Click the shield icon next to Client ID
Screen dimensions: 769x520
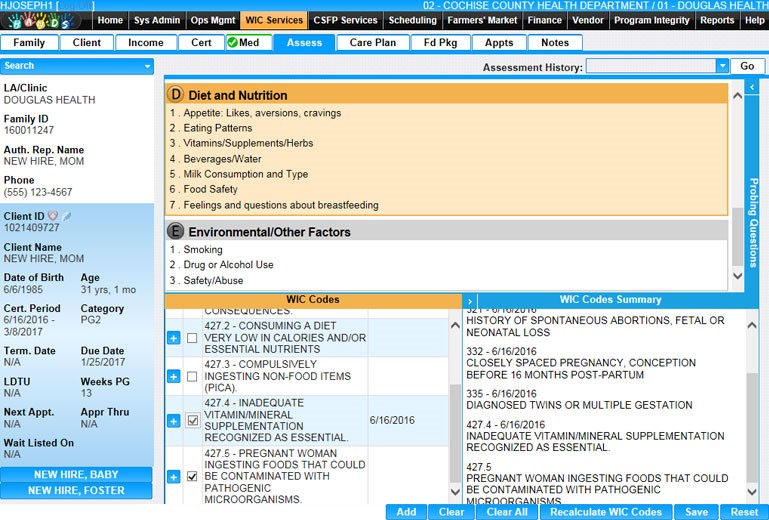tap(54, 215)
